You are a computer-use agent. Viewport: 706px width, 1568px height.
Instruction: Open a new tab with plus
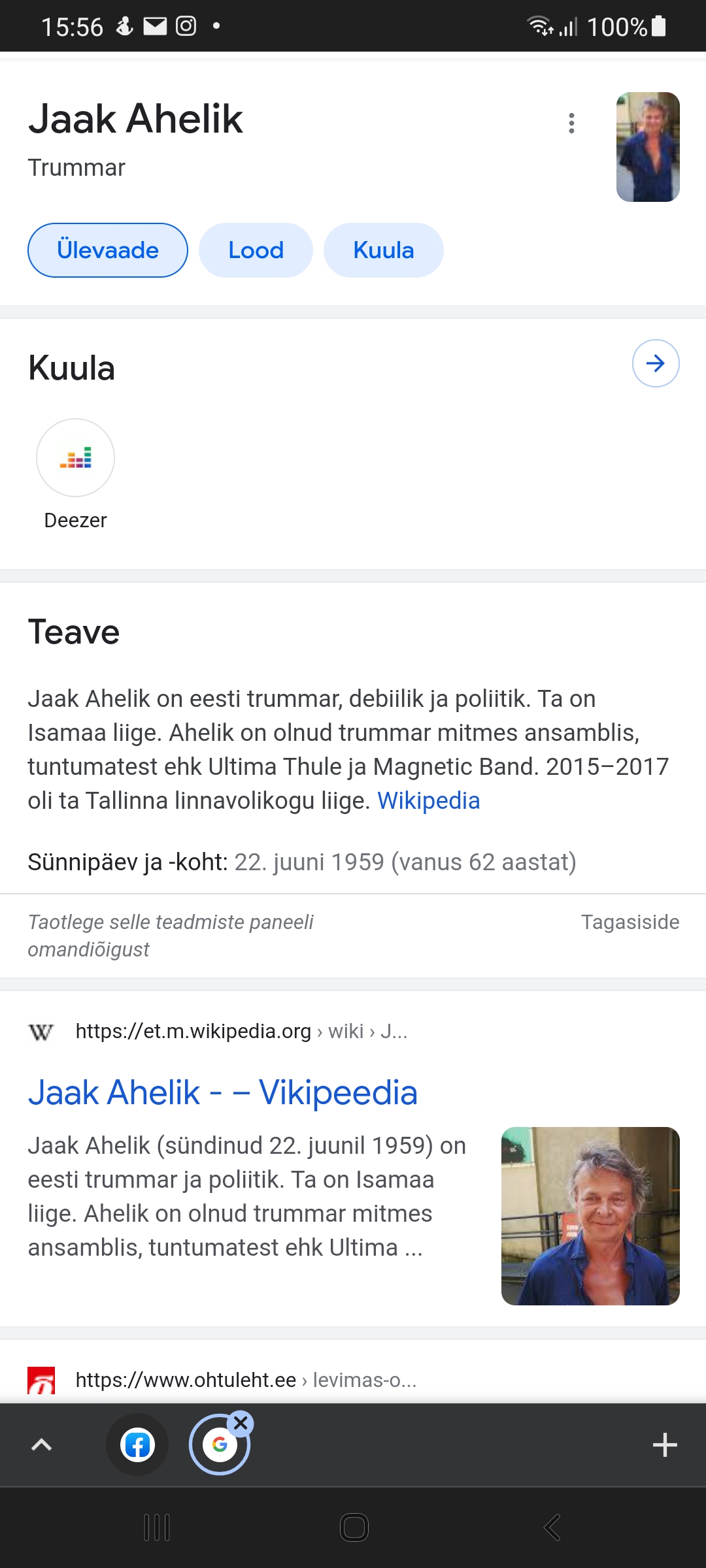pyautogui.click(x=664, y=1445)
